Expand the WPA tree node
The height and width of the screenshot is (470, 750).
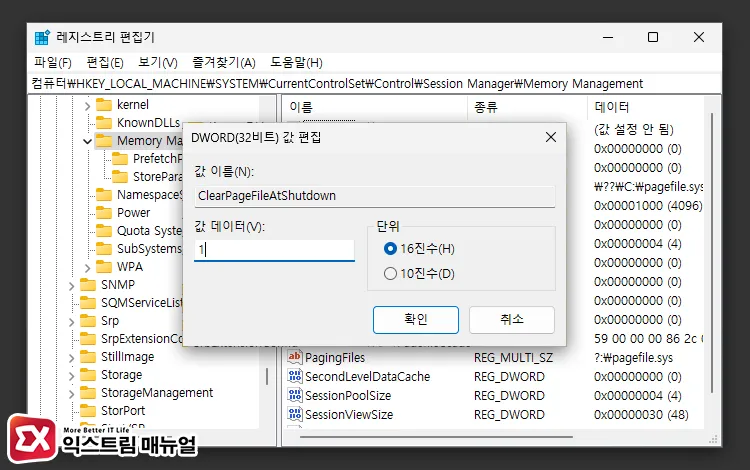[x=87, y=267]
